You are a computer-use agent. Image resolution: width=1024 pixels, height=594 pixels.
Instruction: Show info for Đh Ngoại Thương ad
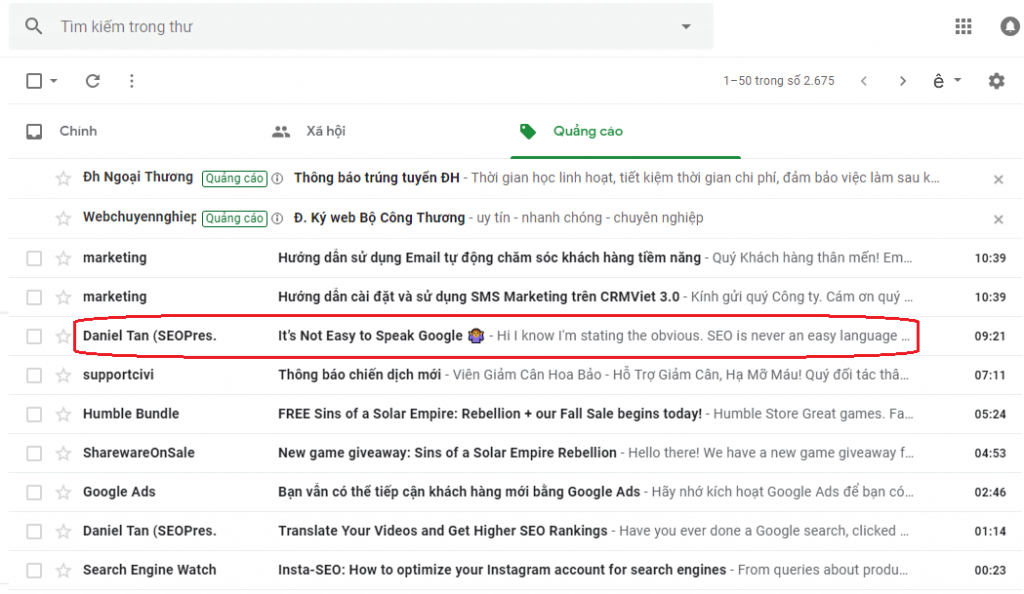[278, 178]
